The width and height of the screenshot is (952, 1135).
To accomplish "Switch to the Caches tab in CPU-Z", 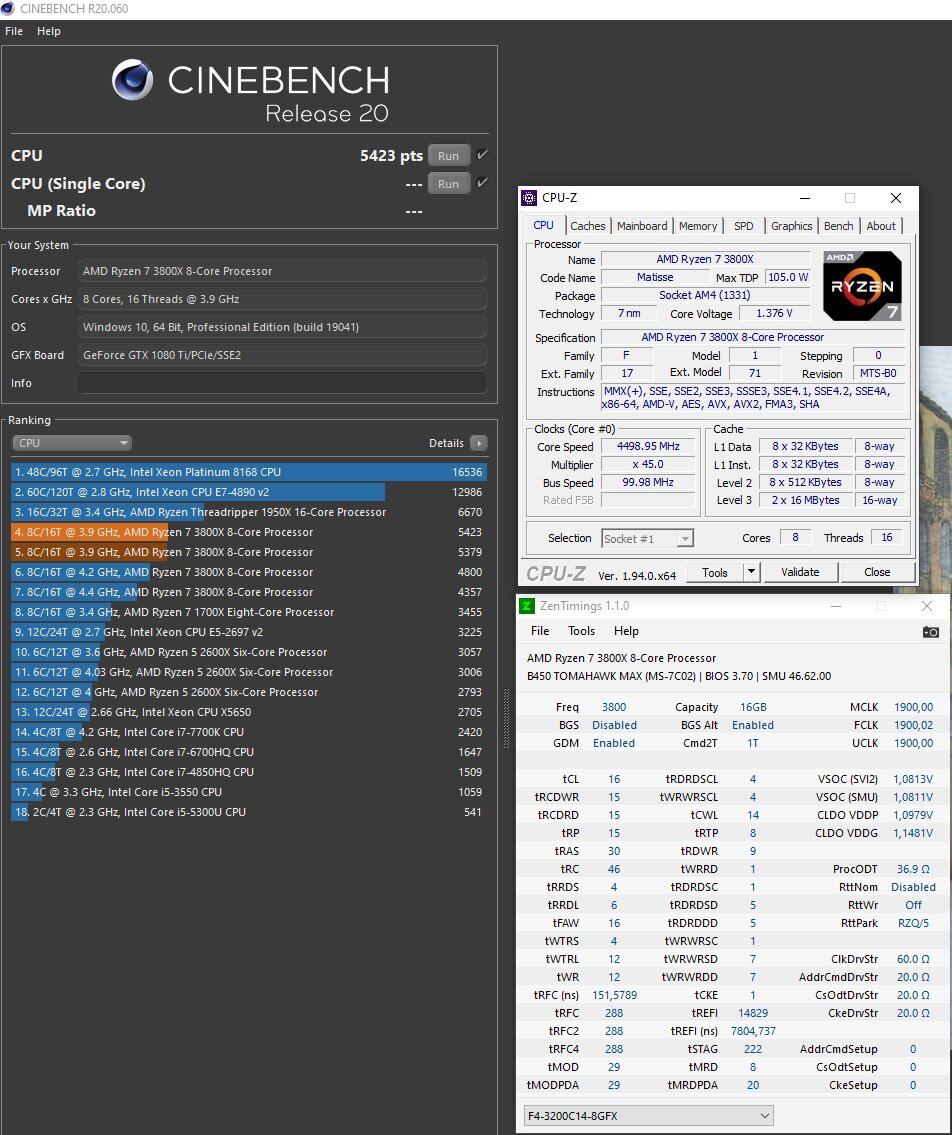I will click(x=587, y=226).
